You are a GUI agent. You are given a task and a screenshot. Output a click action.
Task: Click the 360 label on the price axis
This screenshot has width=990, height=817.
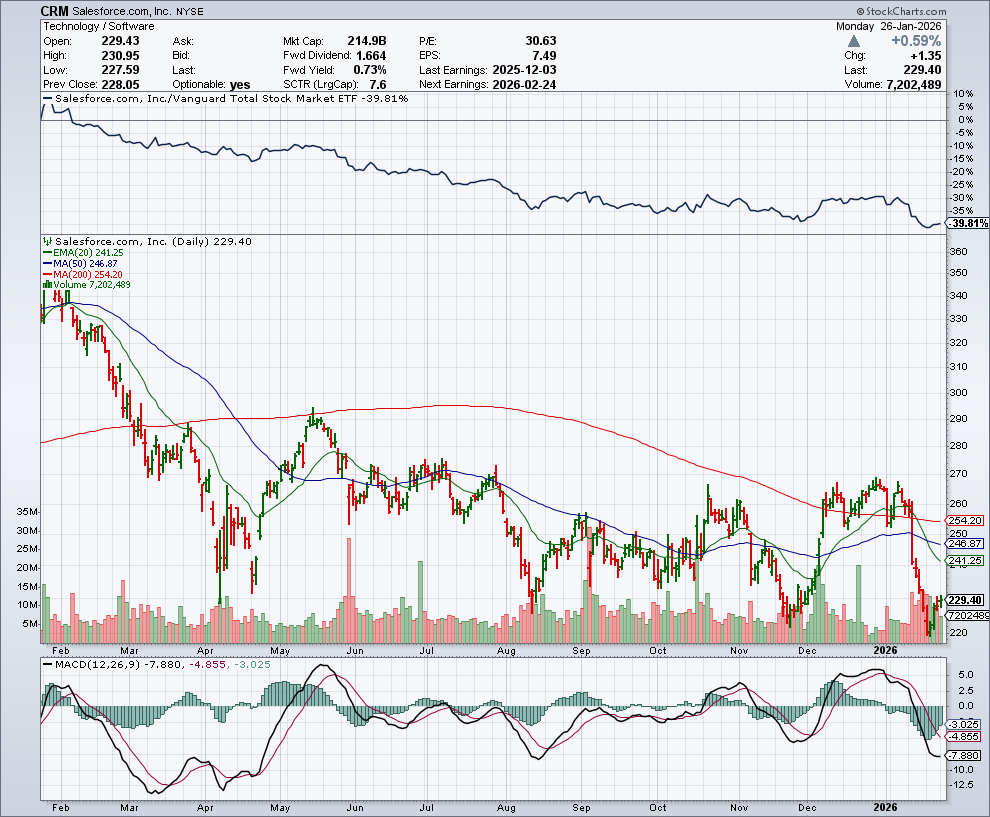(958, 251)
